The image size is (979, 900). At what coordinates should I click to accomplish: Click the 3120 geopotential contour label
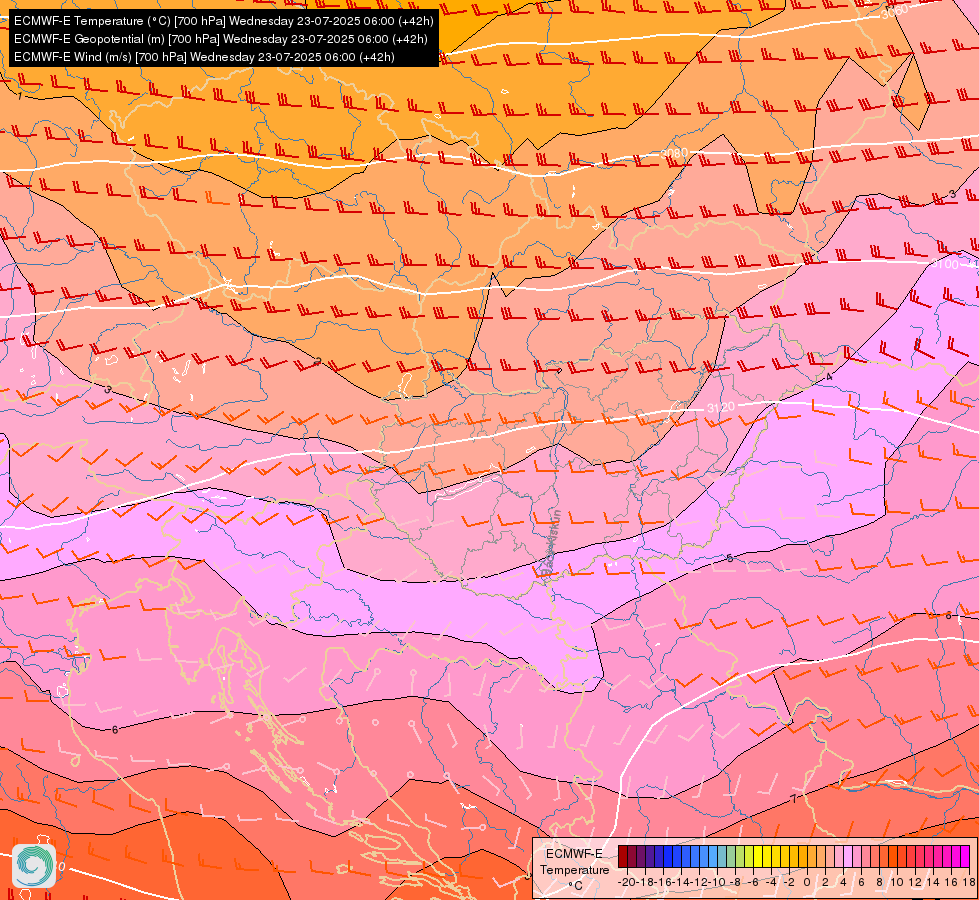coord(721,407)
